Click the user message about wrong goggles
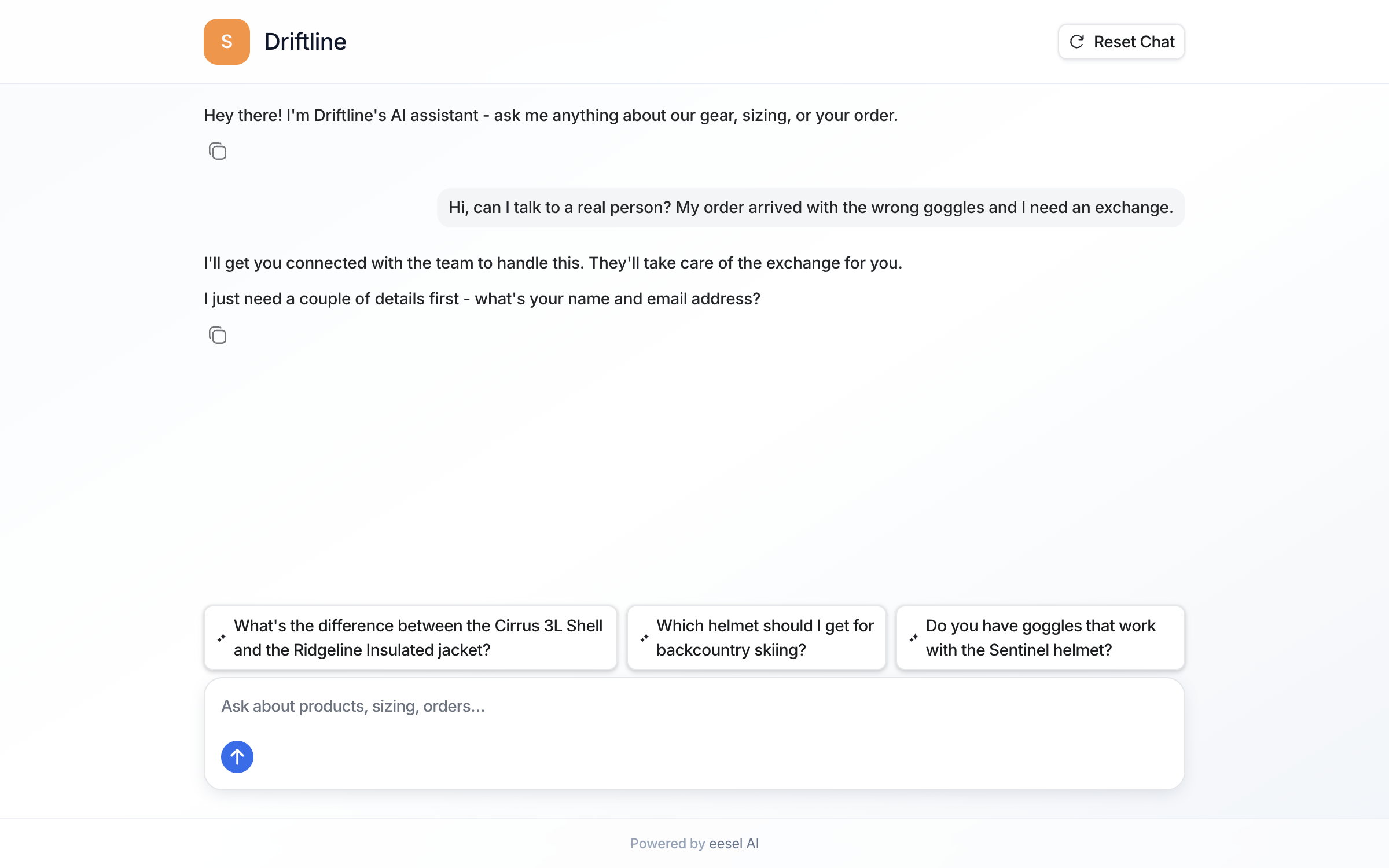 pos(811,207)
